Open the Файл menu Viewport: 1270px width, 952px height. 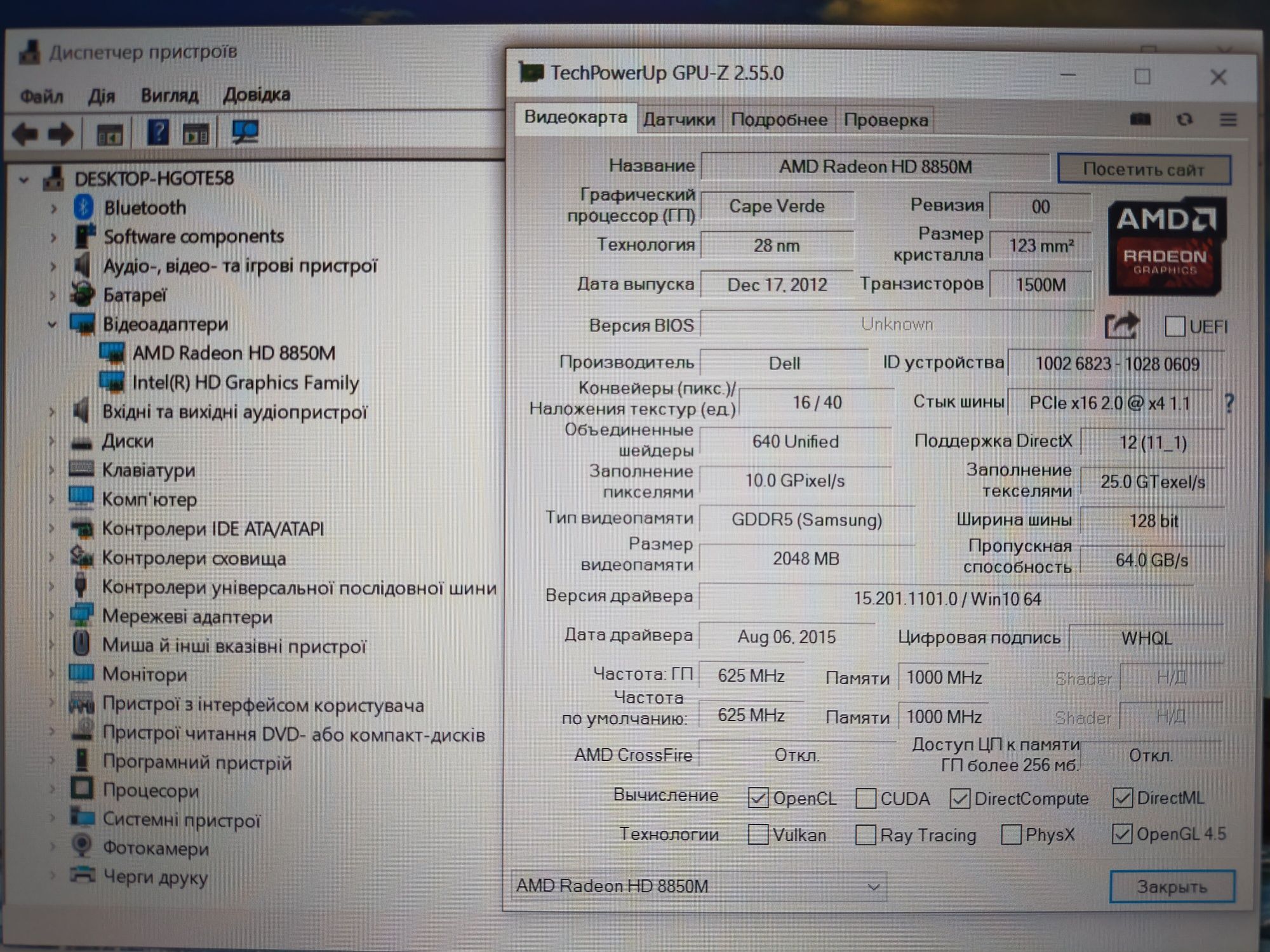(x=42, y=96)
